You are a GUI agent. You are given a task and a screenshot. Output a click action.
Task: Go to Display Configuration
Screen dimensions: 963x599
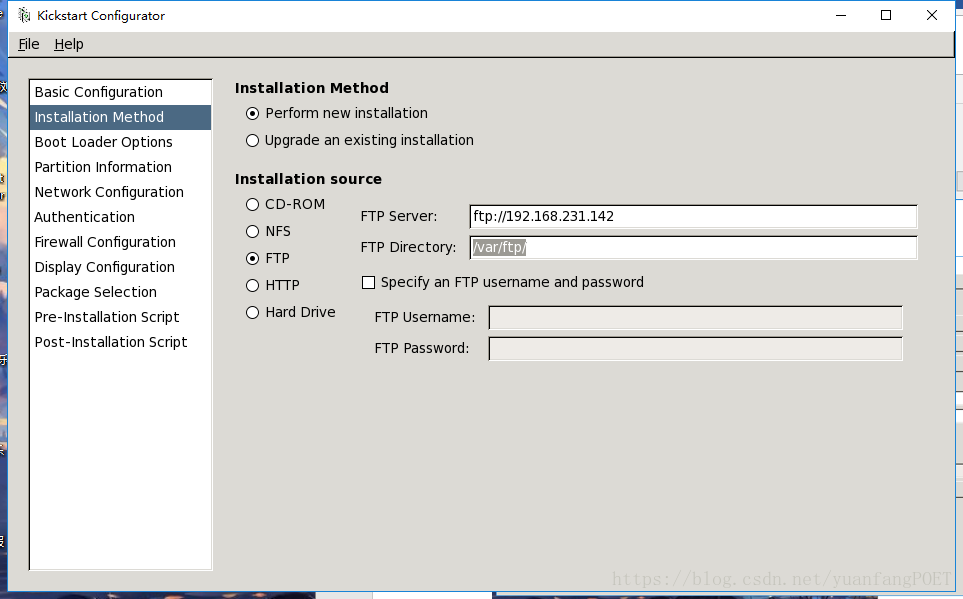[x=120, y=267]
